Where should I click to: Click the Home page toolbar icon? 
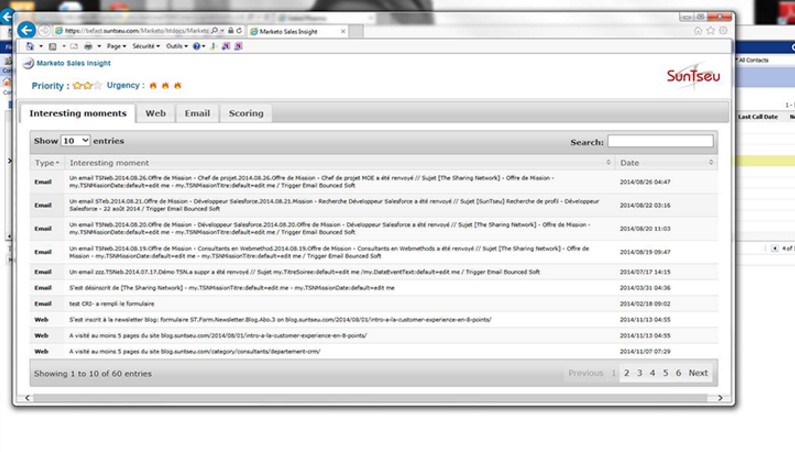(30, 46)
